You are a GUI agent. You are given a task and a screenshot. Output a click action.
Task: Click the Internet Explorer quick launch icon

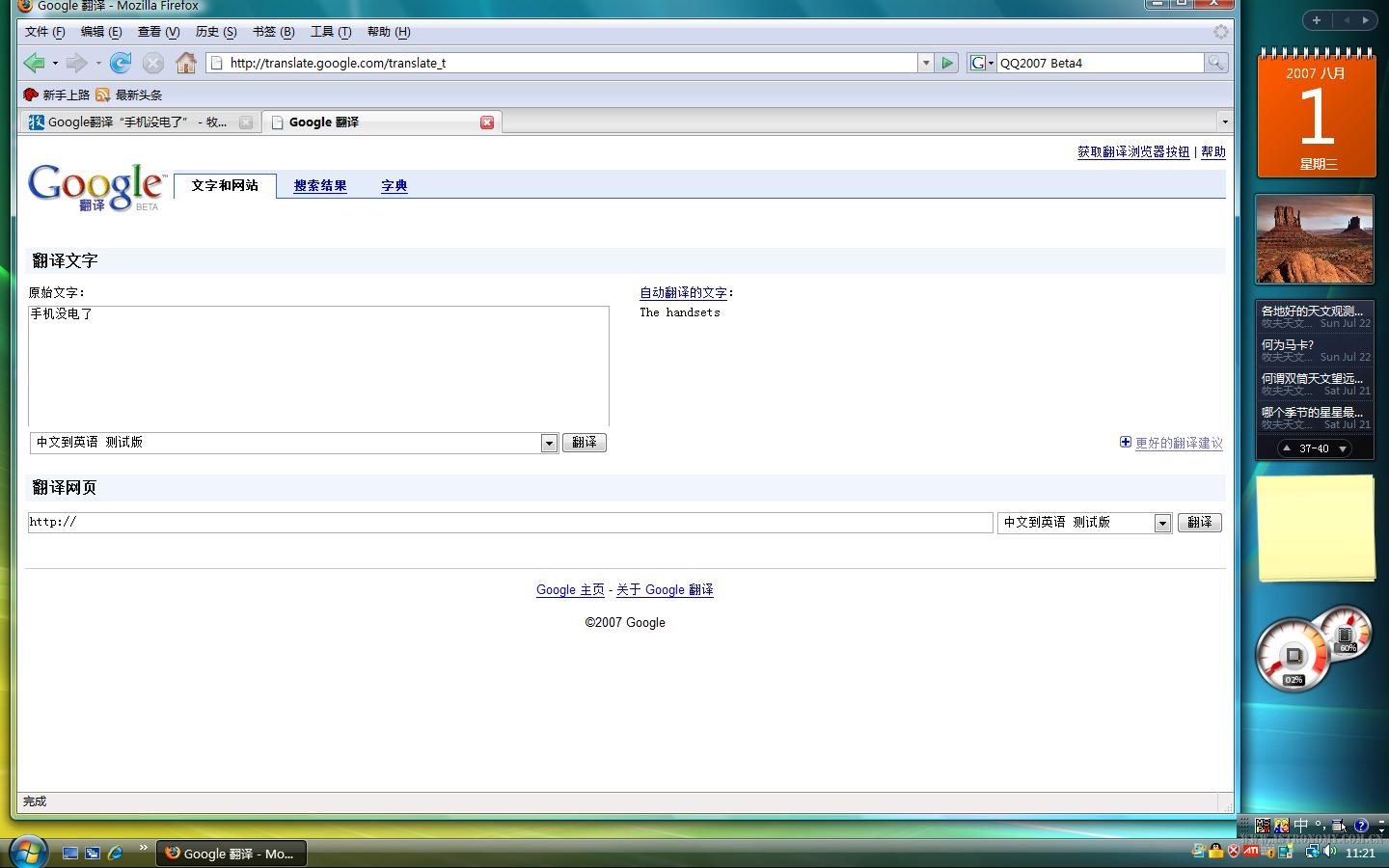(116, 853)
